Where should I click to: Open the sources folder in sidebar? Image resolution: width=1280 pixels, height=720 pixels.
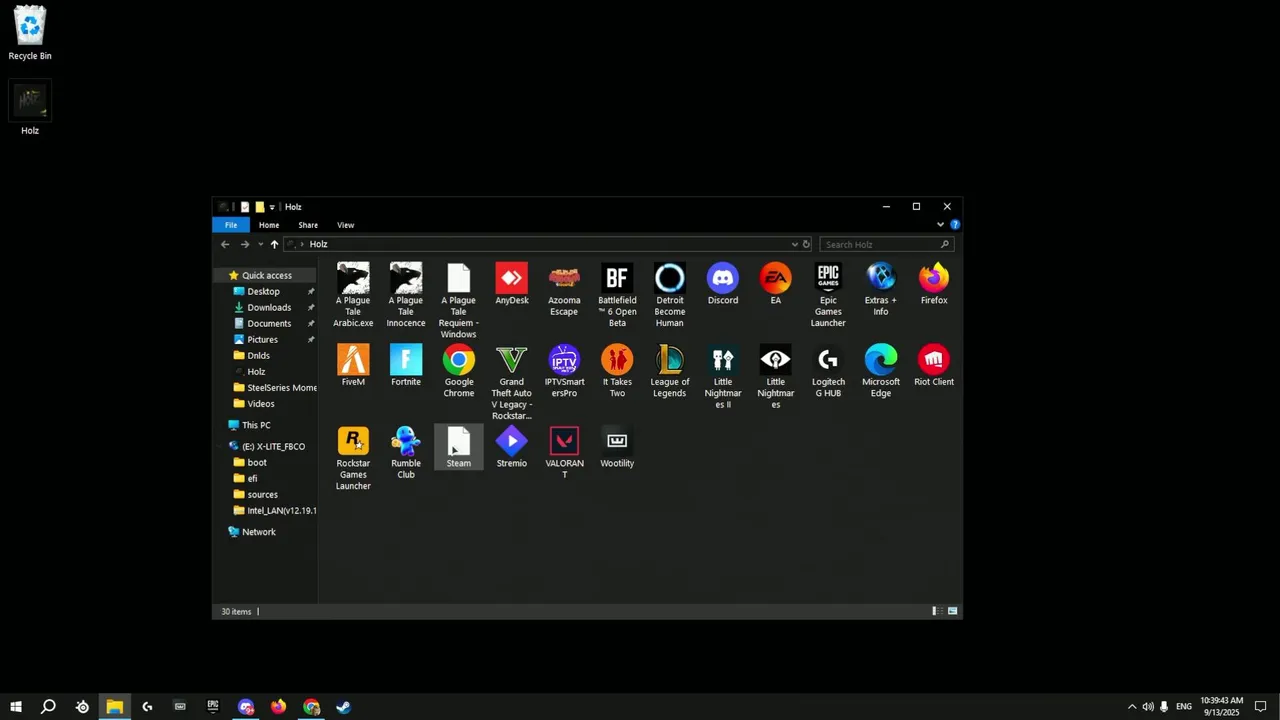tap(262, 494)
